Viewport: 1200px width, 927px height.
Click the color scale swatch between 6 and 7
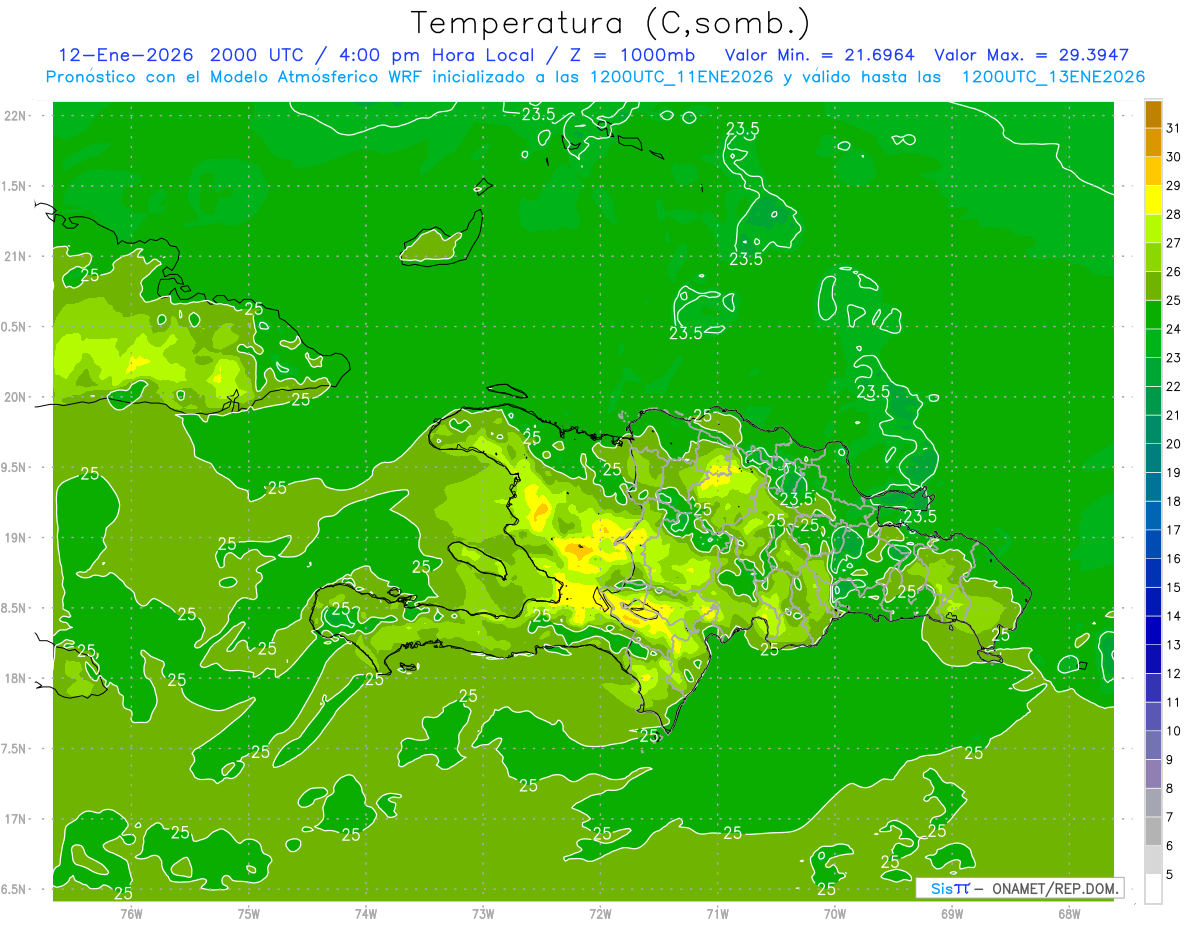point(1153,831)
